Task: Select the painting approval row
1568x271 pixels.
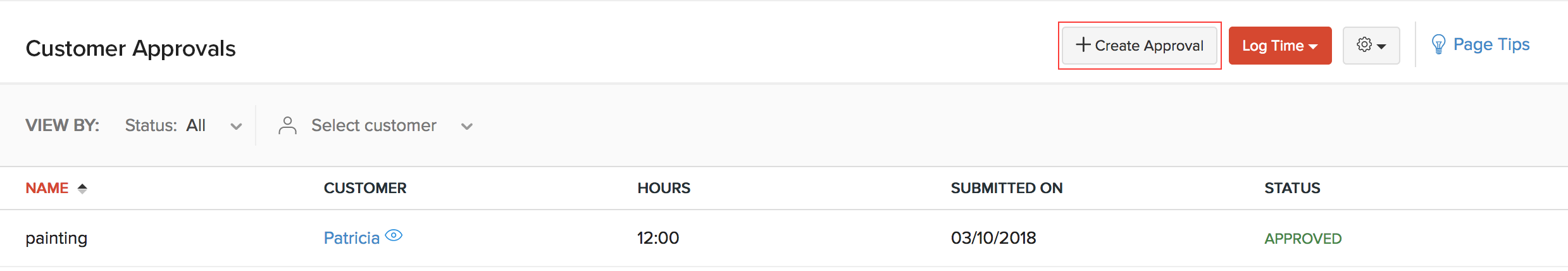Action: 56,238
